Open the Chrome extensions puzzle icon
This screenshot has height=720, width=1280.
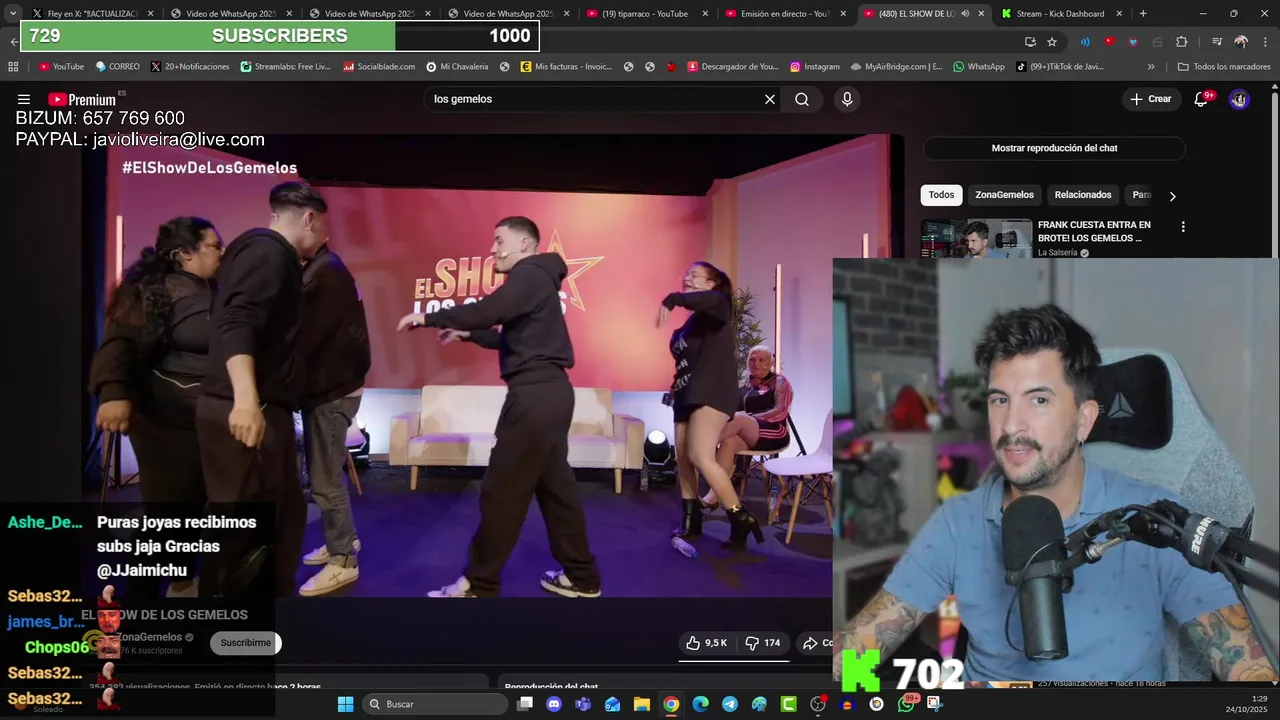pos(1182,41)
